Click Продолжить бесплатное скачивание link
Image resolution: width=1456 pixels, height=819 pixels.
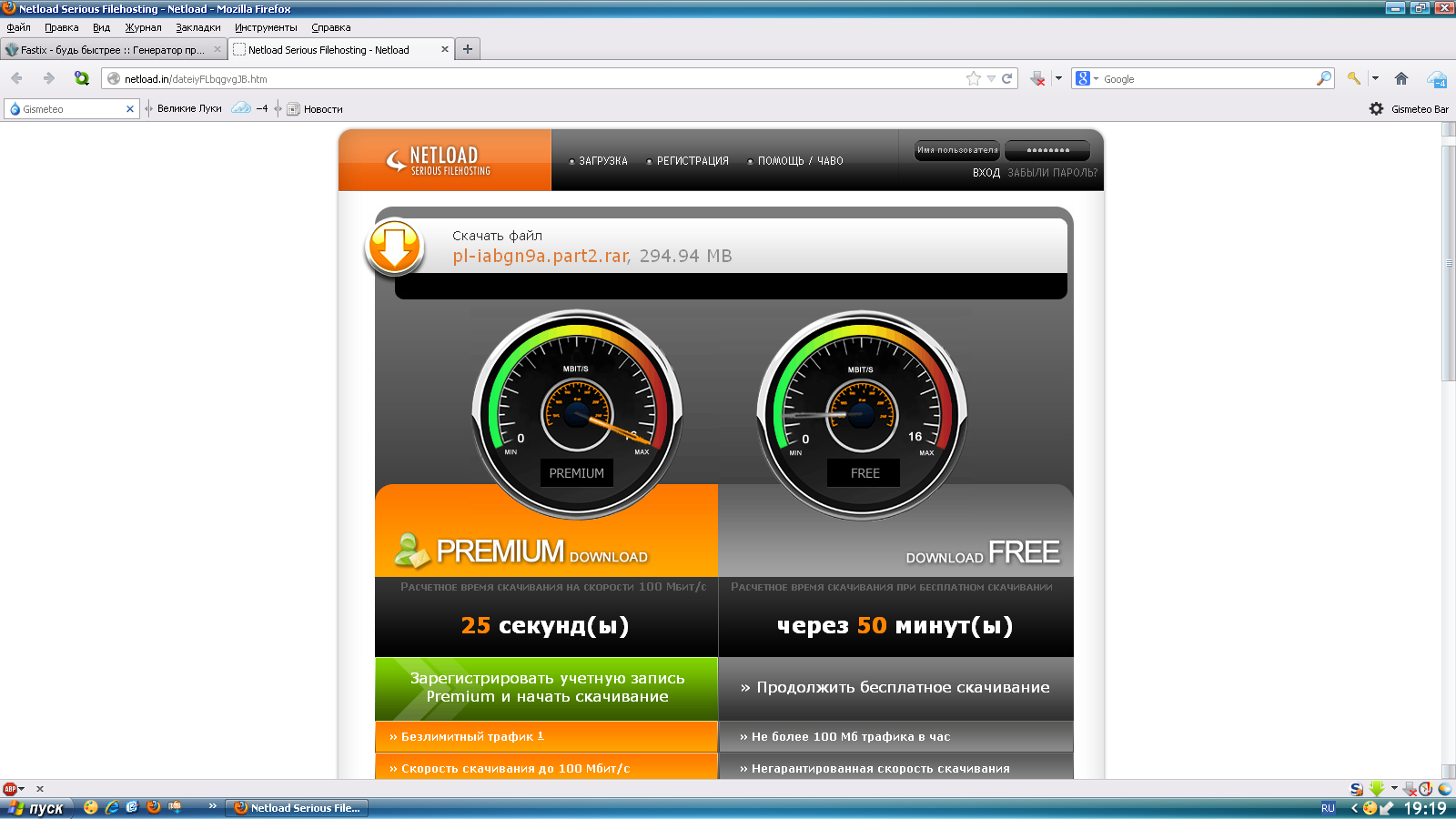895,688
